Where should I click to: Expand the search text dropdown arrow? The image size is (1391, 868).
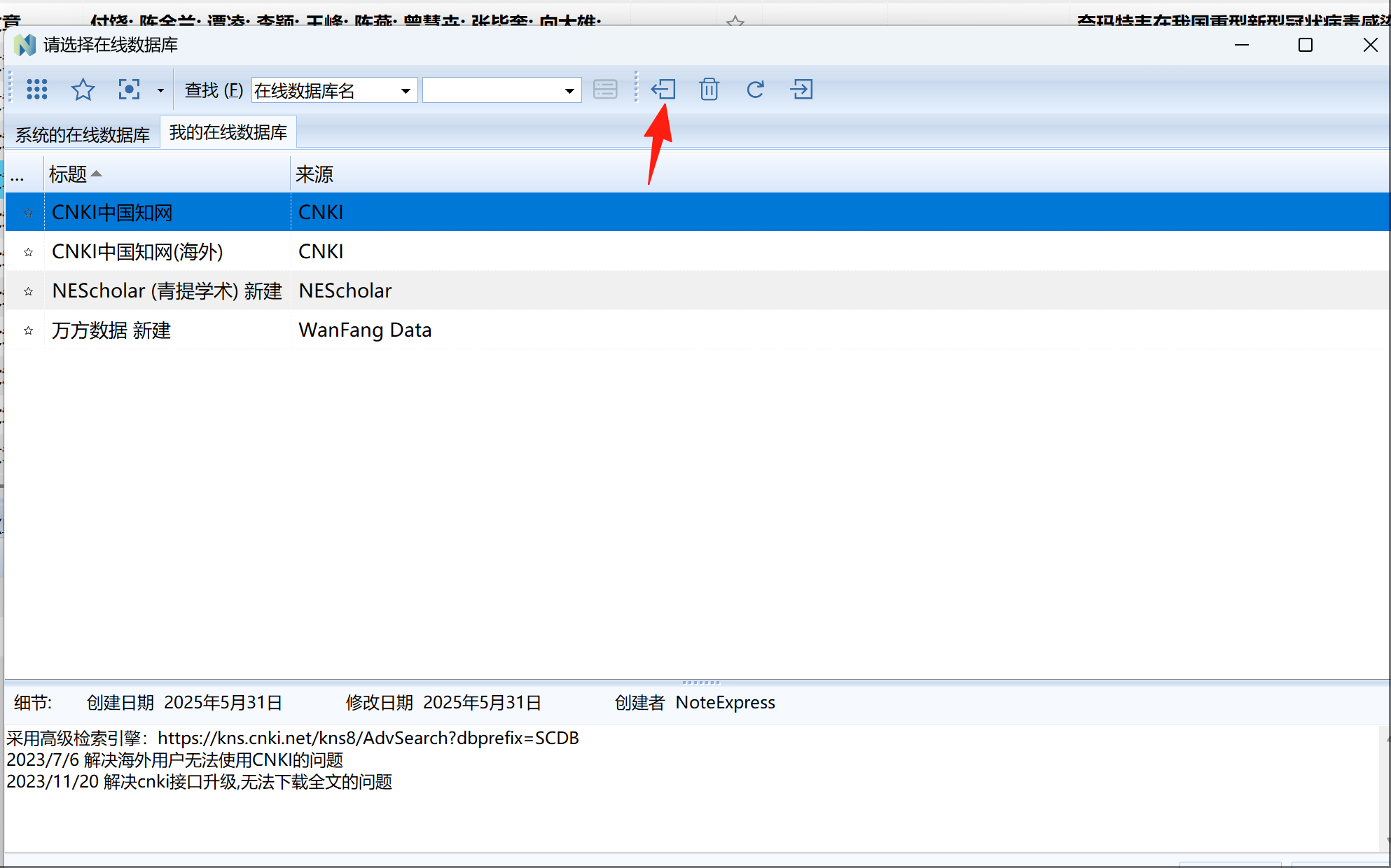(569, 90)
